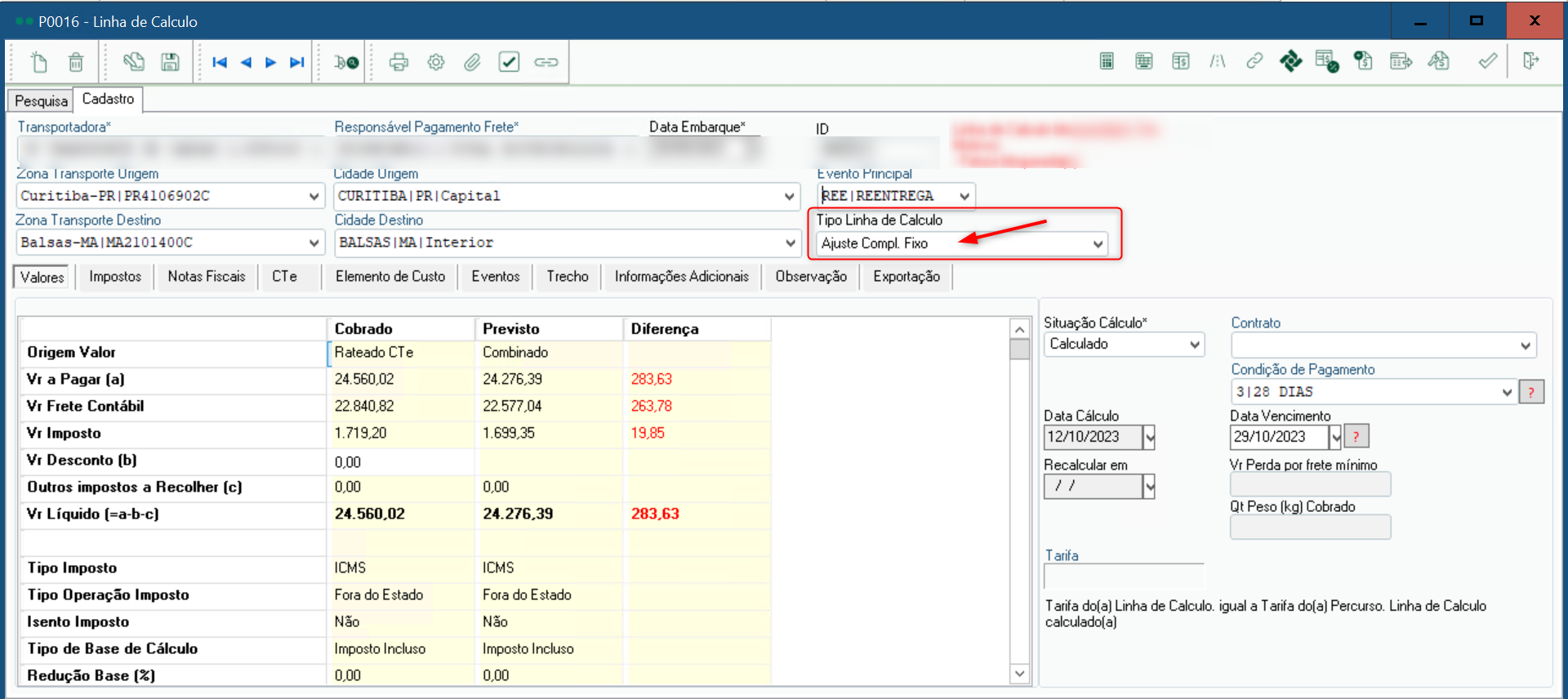This screenshot has width=1568, height=699.
Task: Click the dollar table with percent icon
Action: [1327, 61]
